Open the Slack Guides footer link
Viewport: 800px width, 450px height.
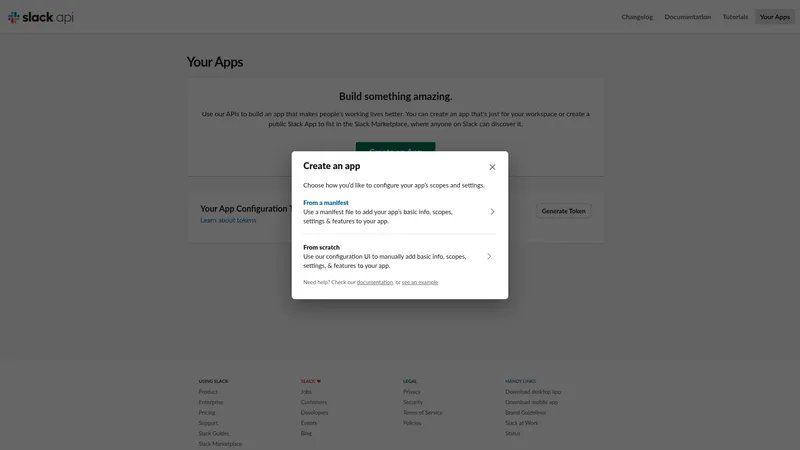[214, 433]
